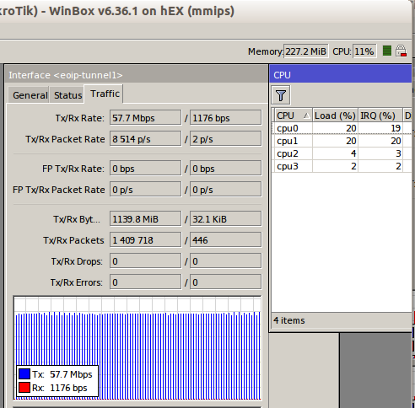
Task: Click the Rx Bytes field showing 32.1 KiB
Action: pos(226,219)
